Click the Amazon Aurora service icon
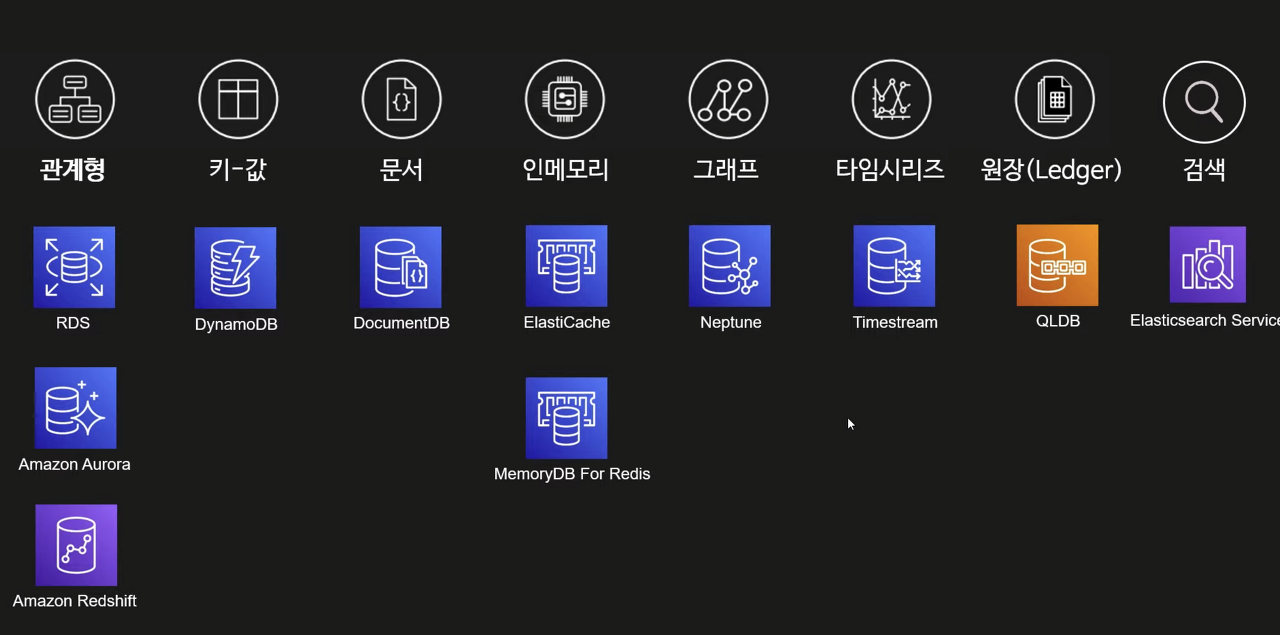The image size is (1280, 635). [75, 408]
